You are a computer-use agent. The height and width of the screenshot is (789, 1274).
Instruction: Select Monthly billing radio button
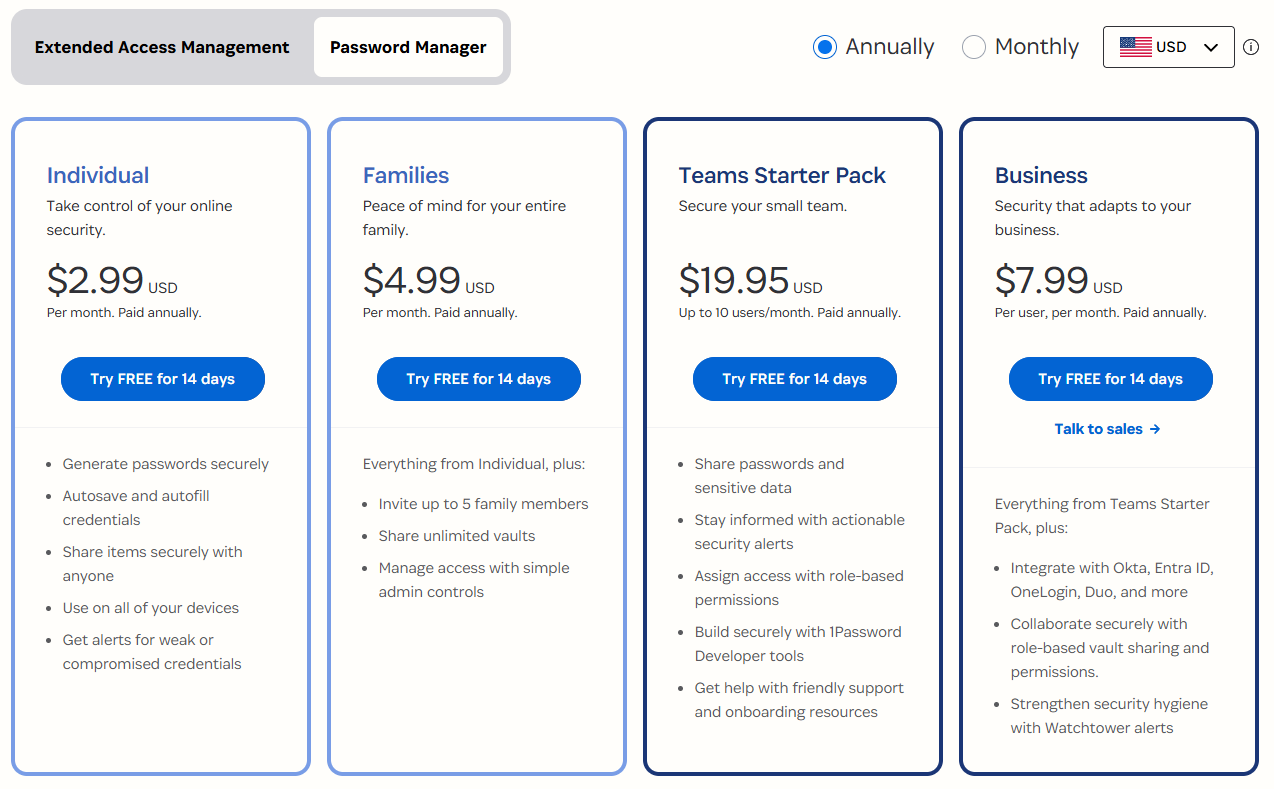click(x=973, y=47)
